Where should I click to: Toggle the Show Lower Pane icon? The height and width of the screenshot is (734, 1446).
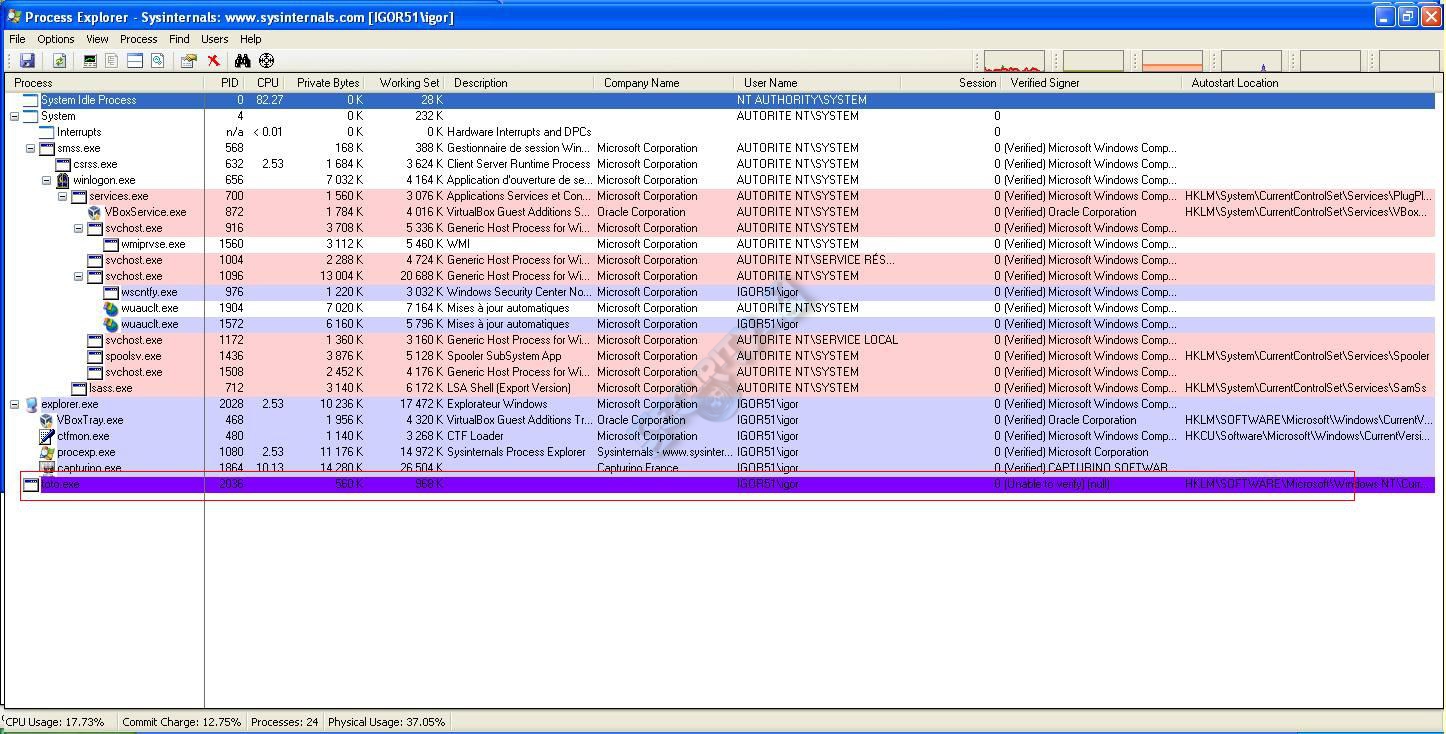(134, 61)
